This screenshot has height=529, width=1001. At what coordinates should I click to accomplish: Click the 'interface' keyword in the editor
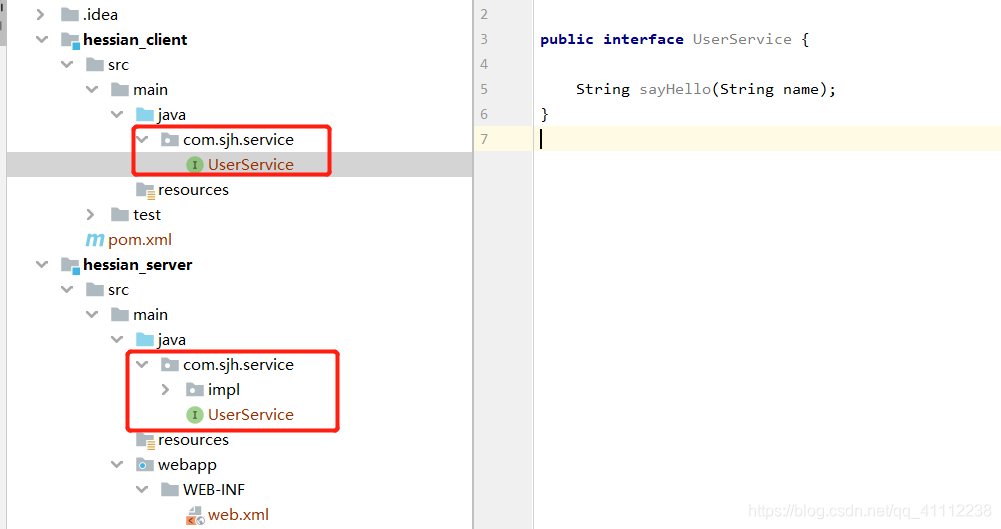[644, 40]
